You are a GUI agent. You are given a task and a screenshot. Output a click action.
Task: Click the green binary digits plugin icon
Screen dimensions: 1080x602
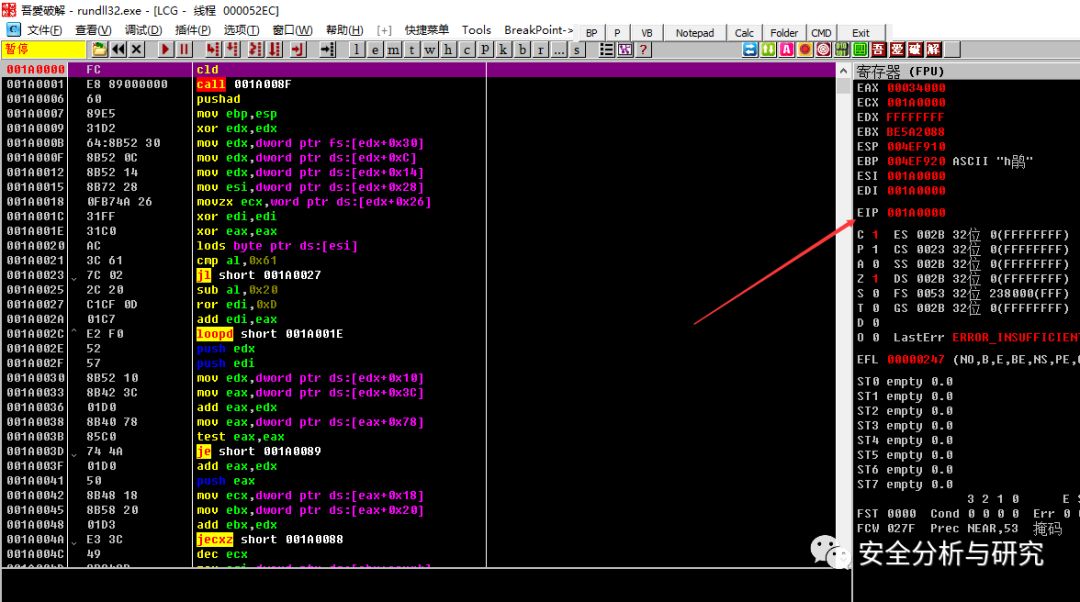(842, 50)
